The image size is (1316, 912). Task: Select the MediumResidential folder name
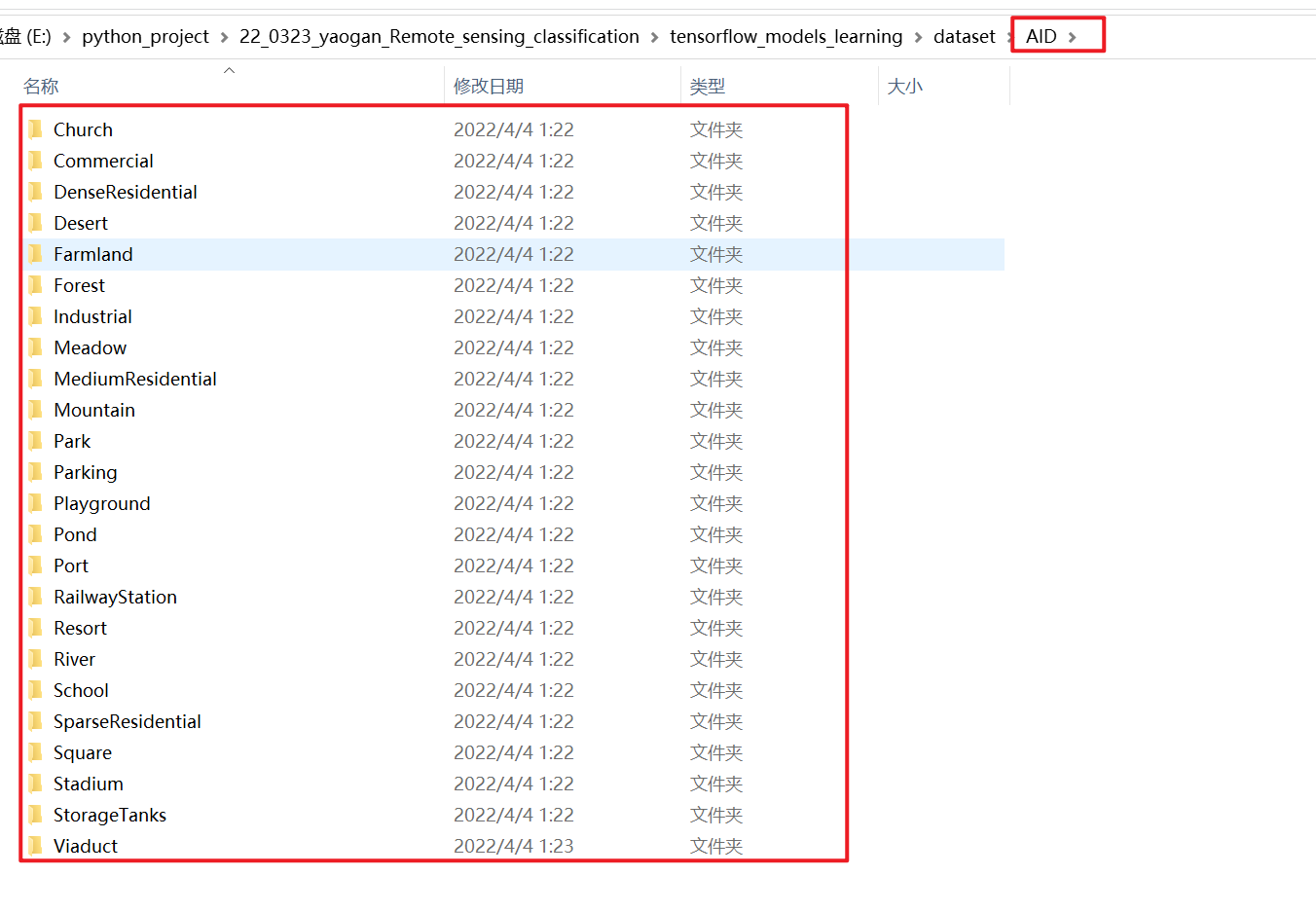point(135,379)
